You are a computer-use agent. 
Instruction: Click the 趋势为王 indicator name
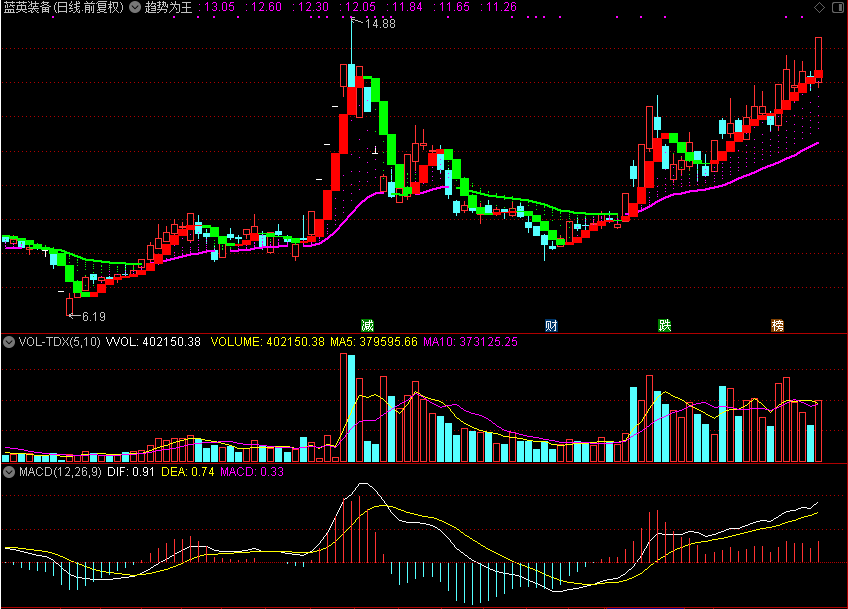click(168, 7)
